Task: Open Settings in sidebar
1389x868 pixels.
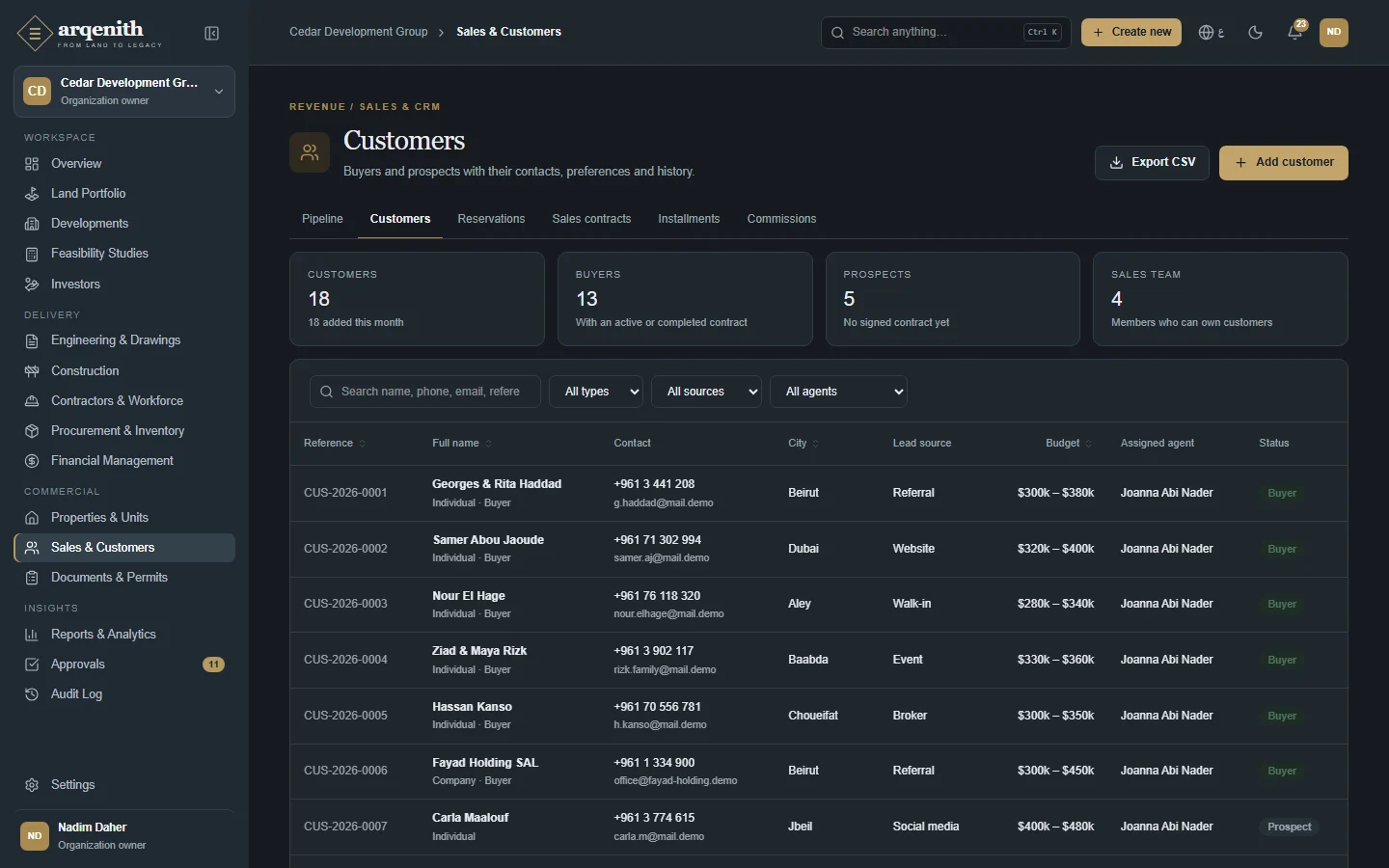Action: (x=124, y=785)
